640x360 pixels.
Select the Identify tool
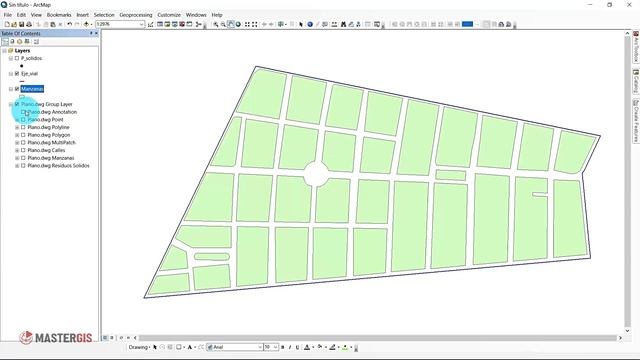pyautogui.click(x=310, y=24)
